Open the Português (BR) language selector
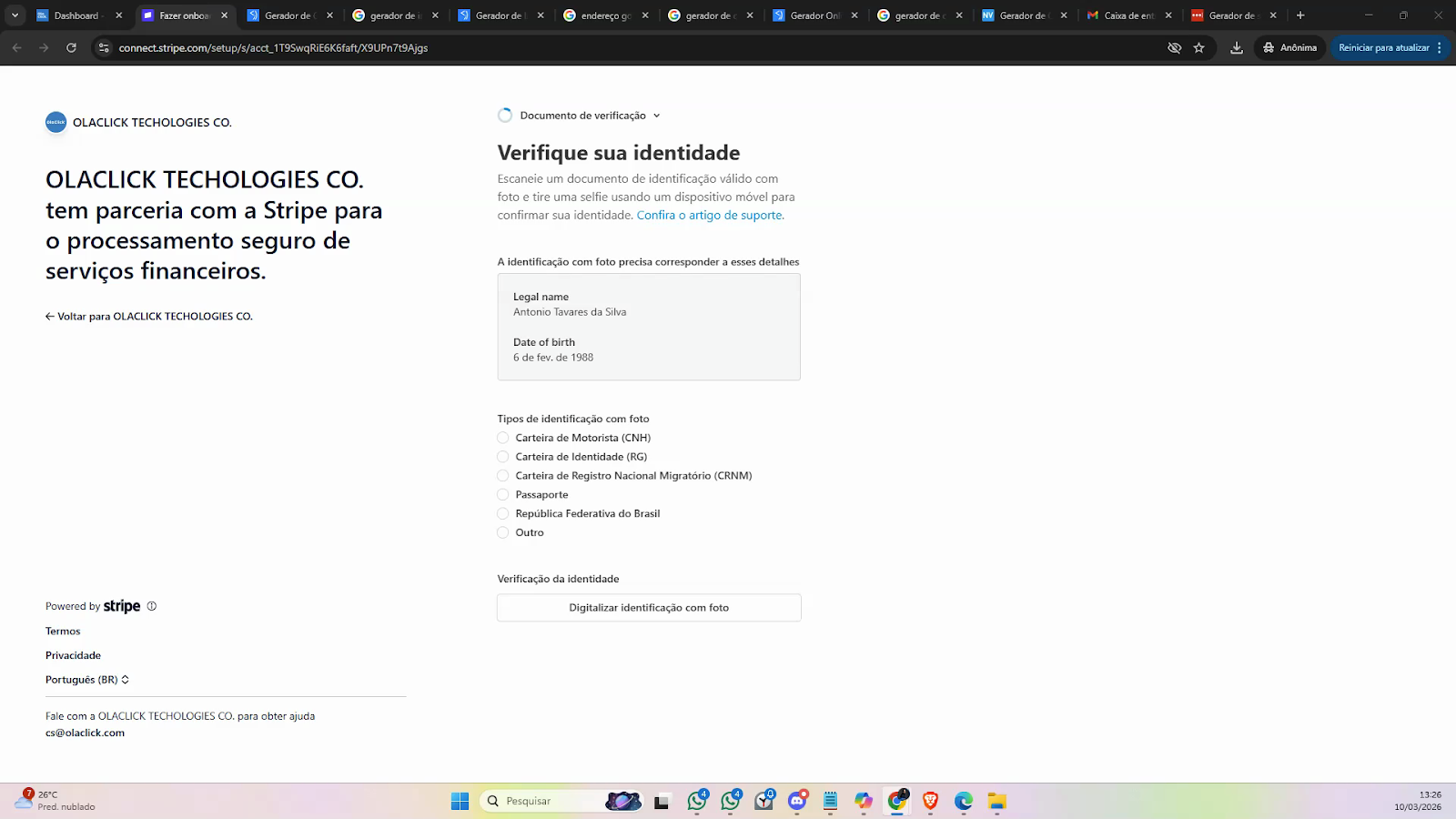 (87, 680)
